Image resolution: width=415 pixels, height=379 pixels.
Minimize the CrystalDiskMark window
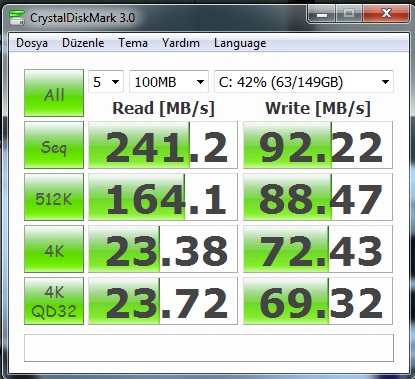(x=322, y=14)
